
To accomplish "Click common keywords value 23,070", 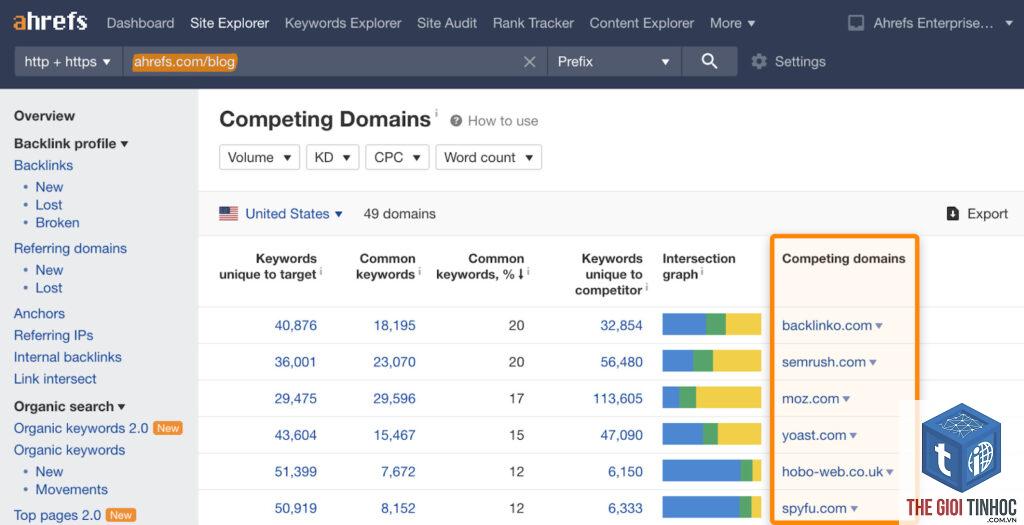I will (x=394, y=362).
